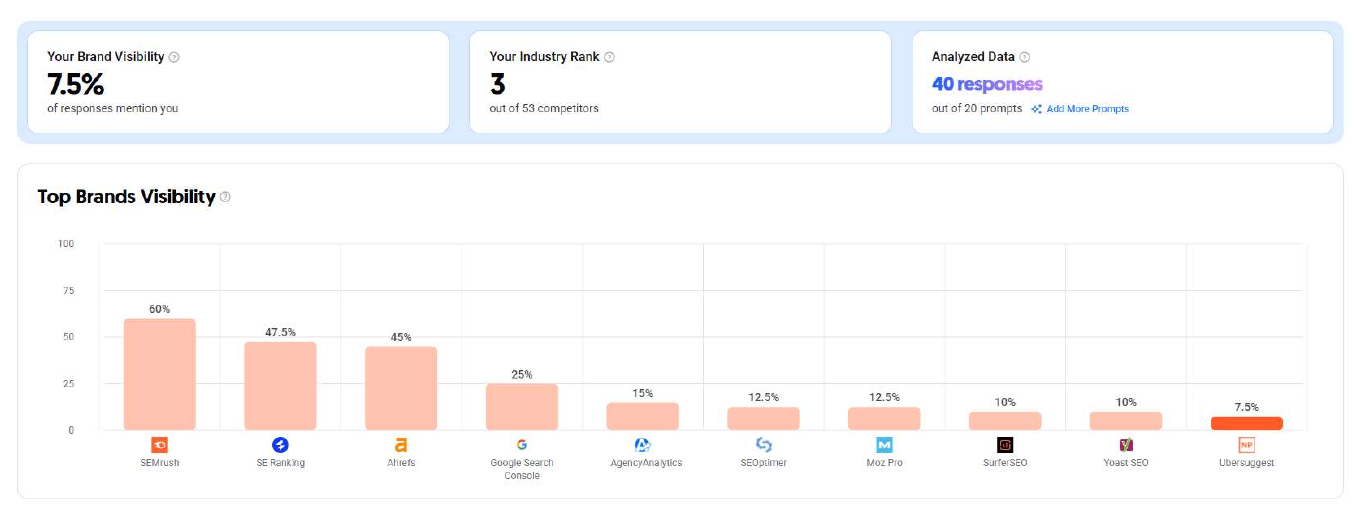Select the Yoast SEO 10% bar
Screen dimensions: 1358x519
coord(1126,421)
